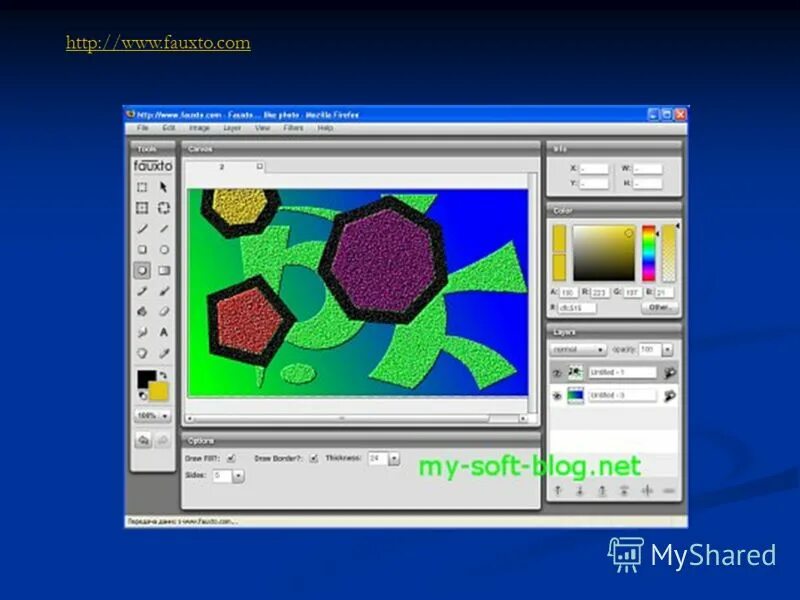The image size is (800, 600).
Task: Select the arrow pointer tool
Action: pos(163,187)
